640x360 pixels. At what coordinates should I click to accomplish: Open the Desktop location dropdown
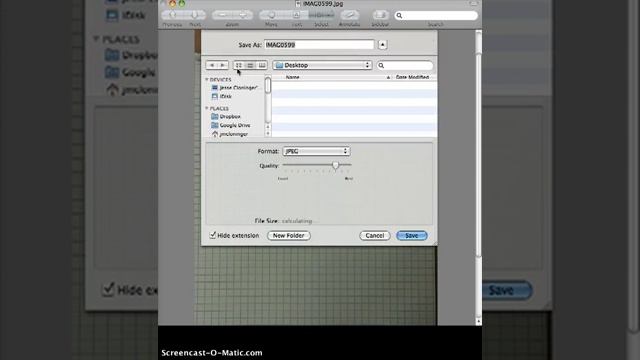pos(322,65)
